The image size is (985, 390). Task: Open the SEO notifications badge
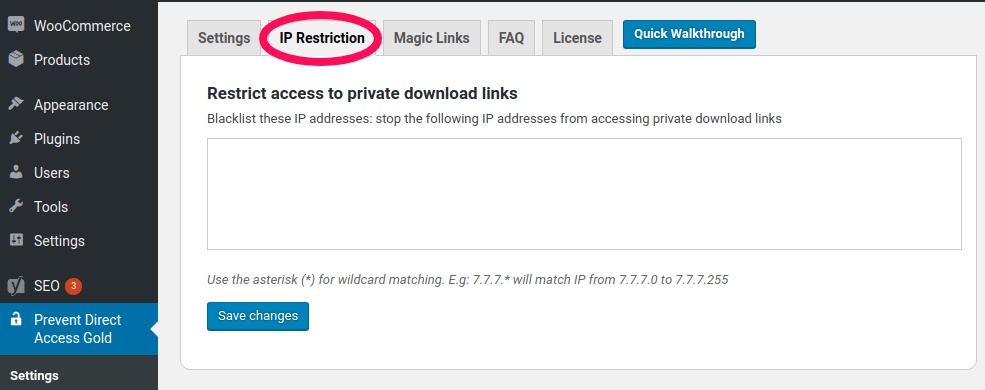[73, 286]
